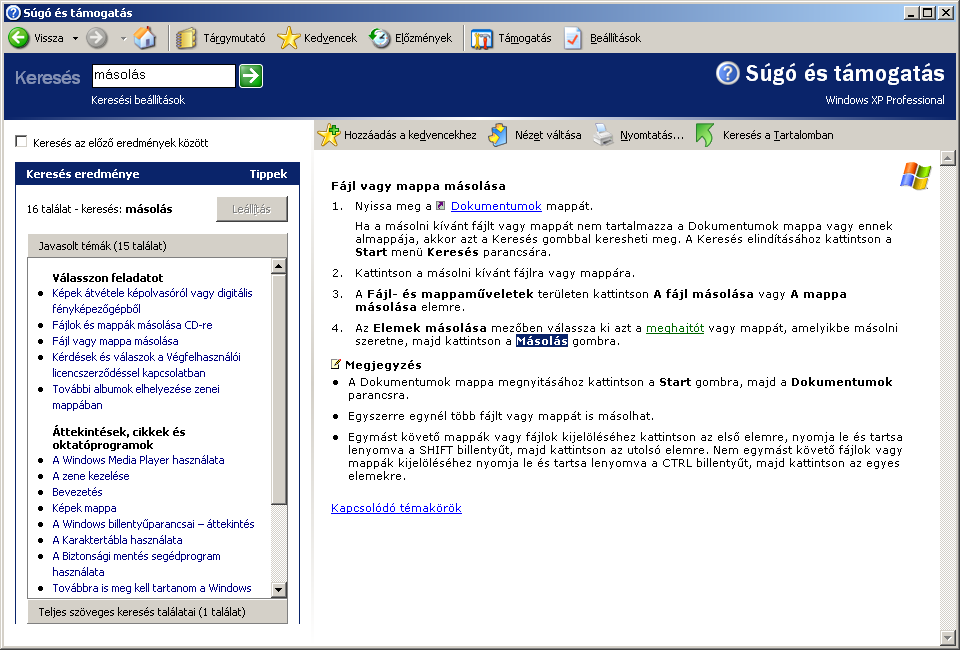Click the Előzmények toolbar label
The width and height of the screenshot is (960, 650).
[424, 38]
